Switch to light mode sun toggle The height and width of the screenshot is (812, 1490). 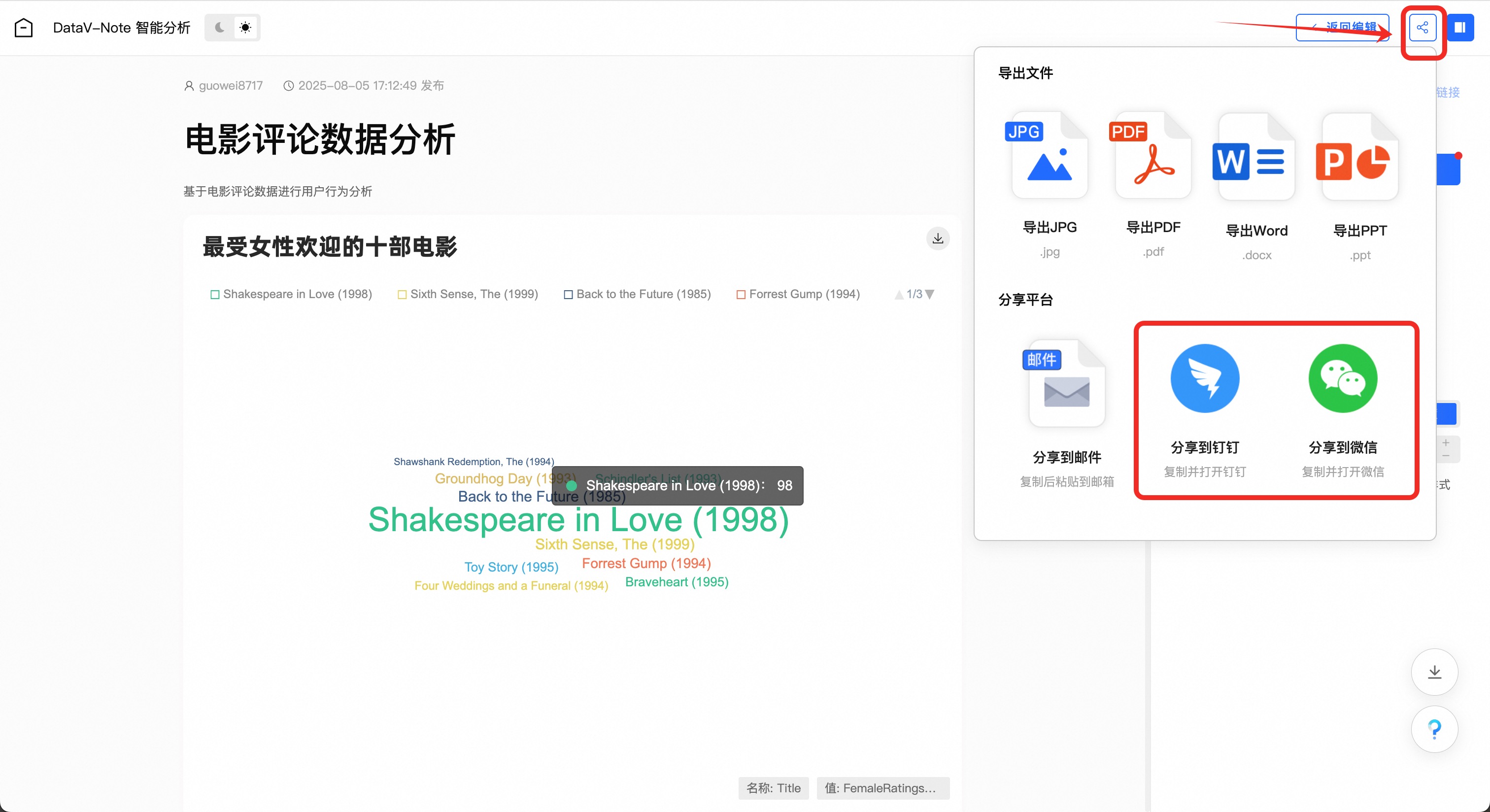pyautogui.click(x=245, y=28)
